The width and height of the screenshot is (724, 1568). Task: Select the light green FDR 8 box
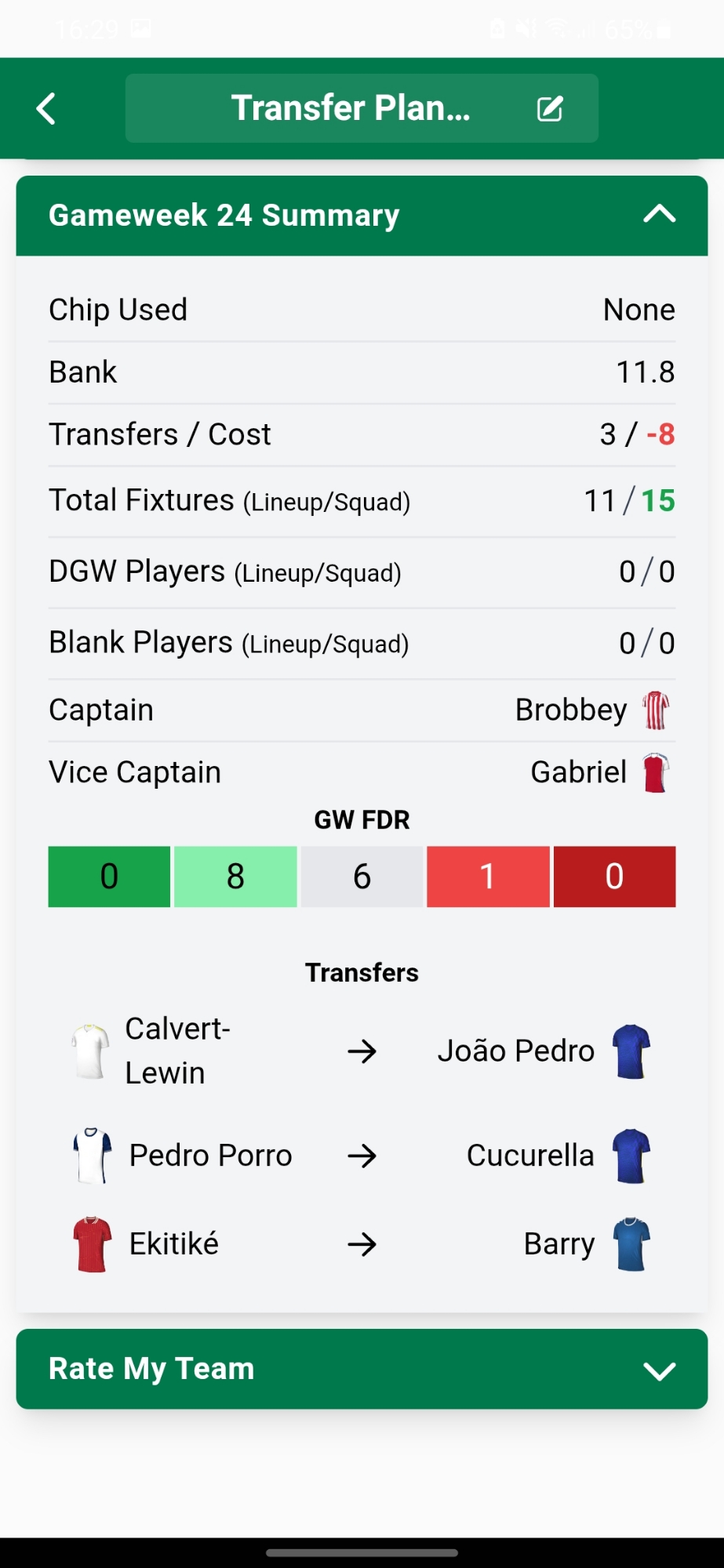(235, 877)
